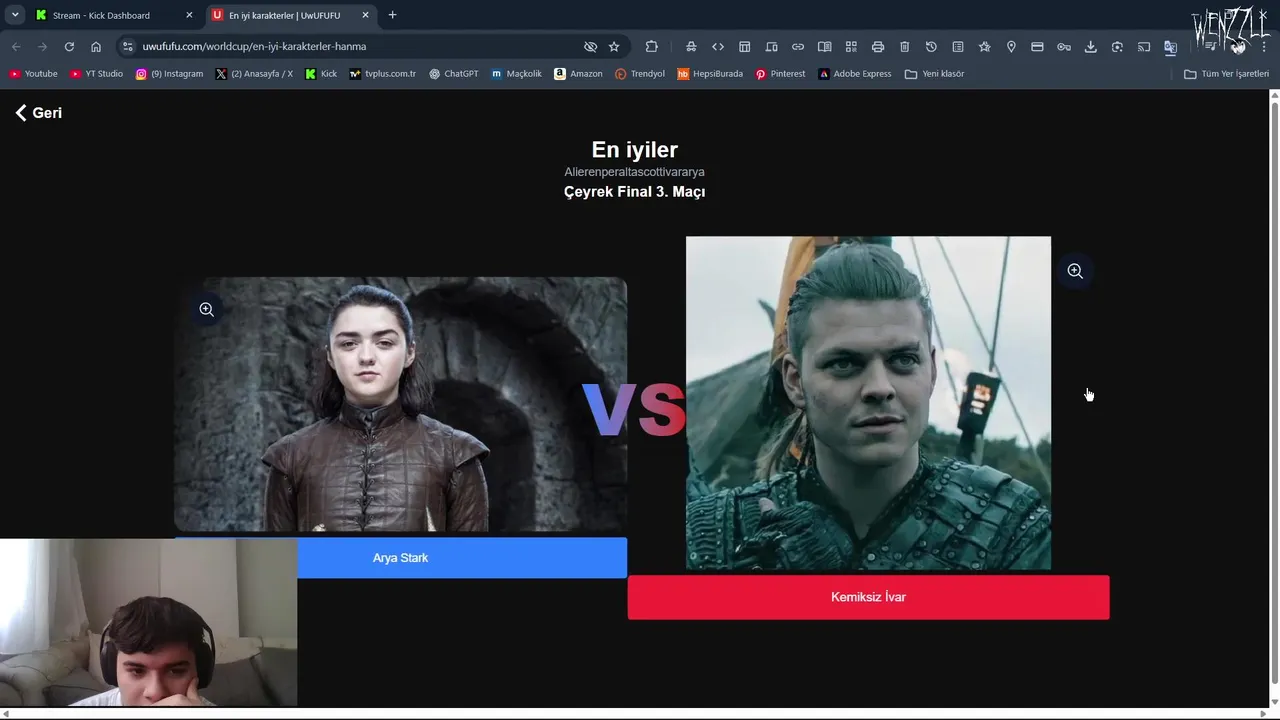The image size is (1280, 720).
Task: Open a new browser tab
Action: [392, 15]
